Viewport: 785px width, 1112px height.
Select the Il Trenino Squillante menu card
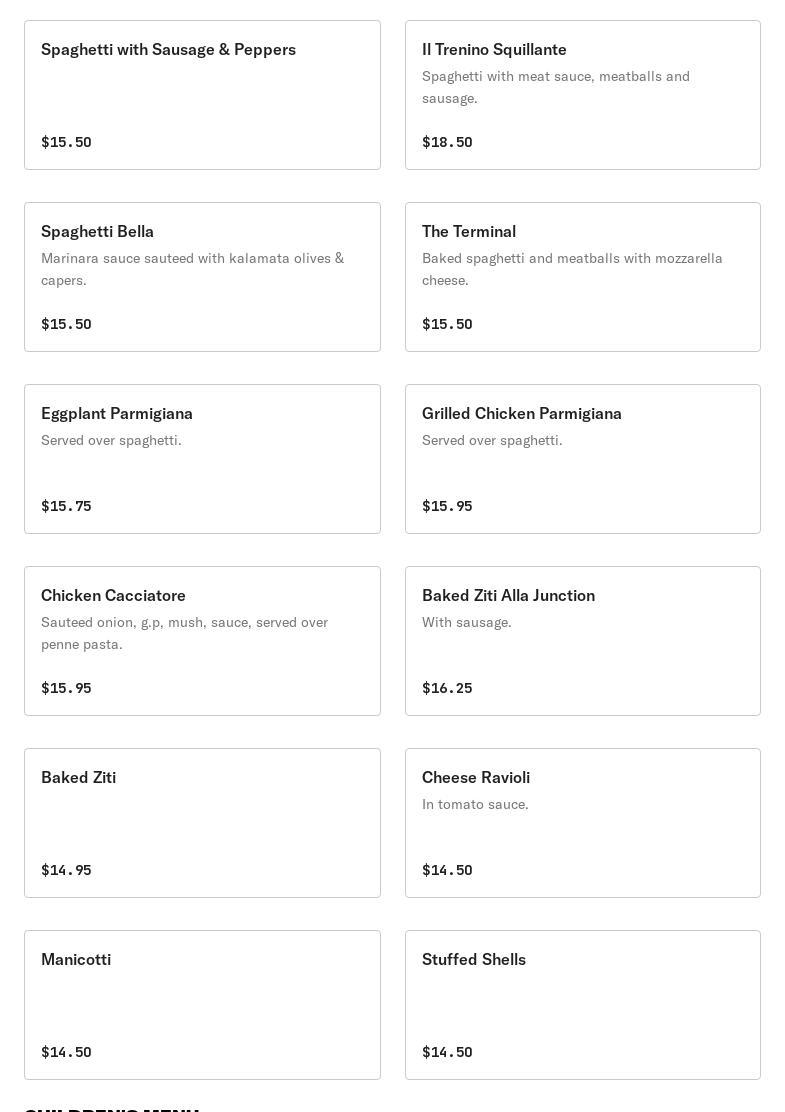583,95
